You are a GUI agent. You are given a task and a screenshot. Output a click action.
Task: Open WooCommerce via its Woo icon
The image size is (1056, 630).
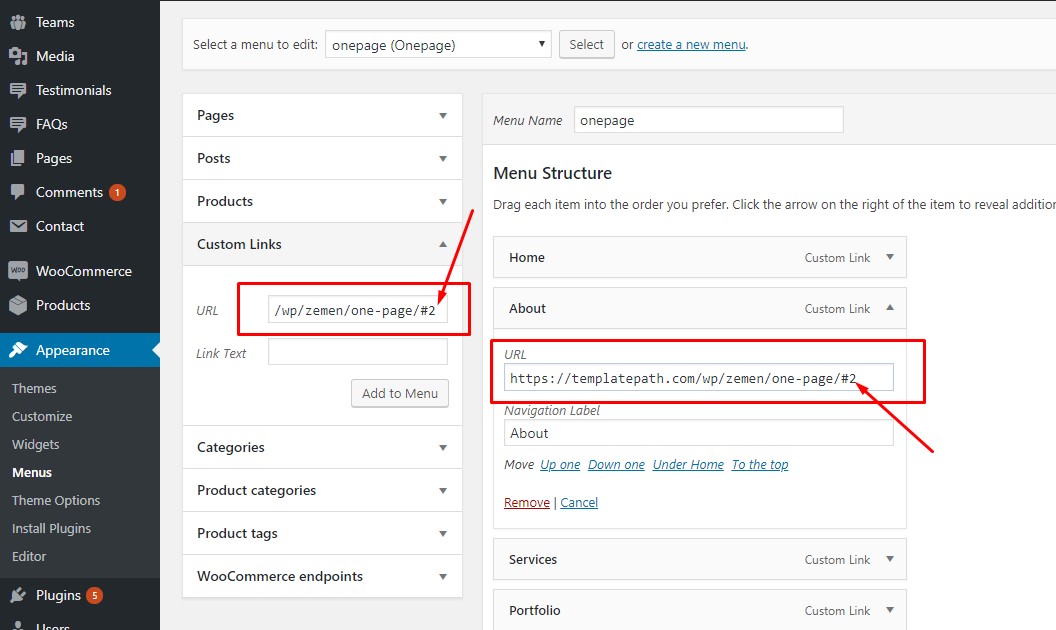tap(17, 271)
